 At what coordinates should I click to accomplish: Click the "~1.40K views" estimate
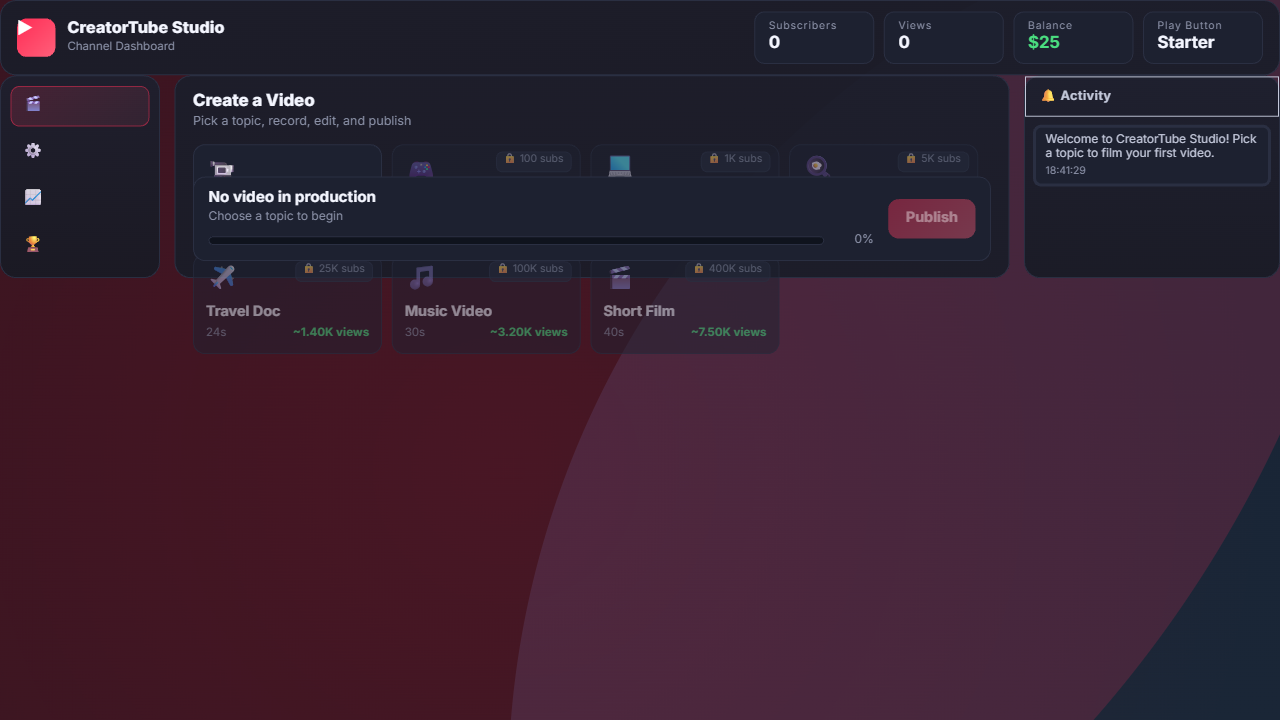point(331,332)
